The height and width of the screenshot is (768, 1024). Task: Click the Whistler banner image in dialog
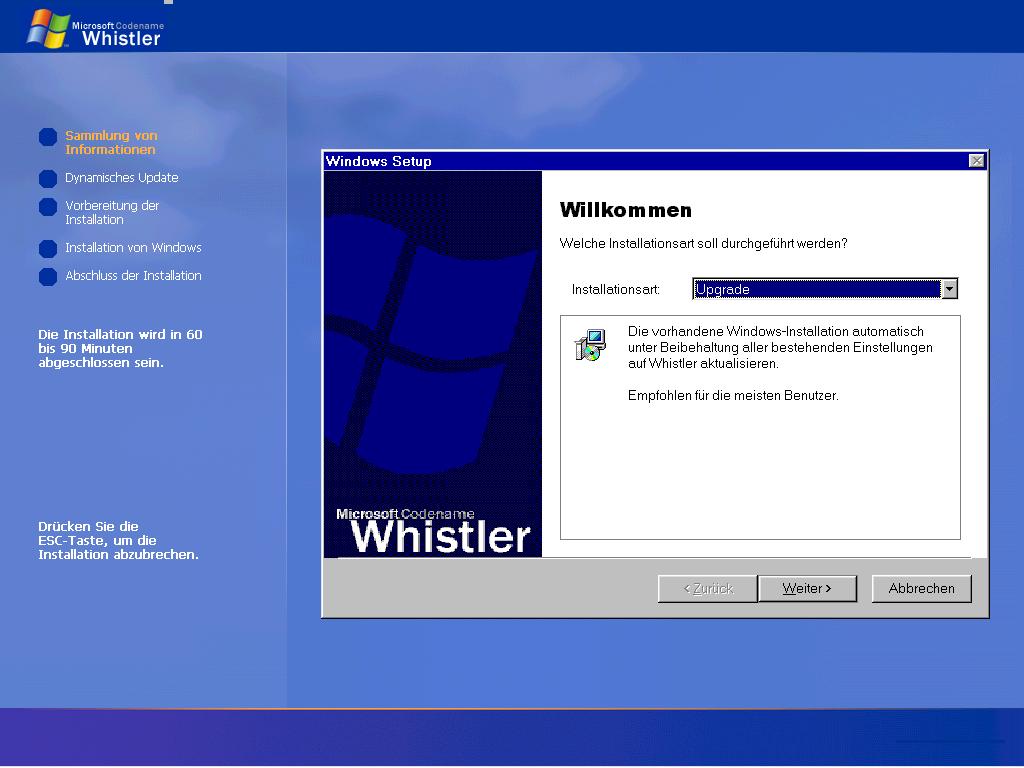point(433,364)
